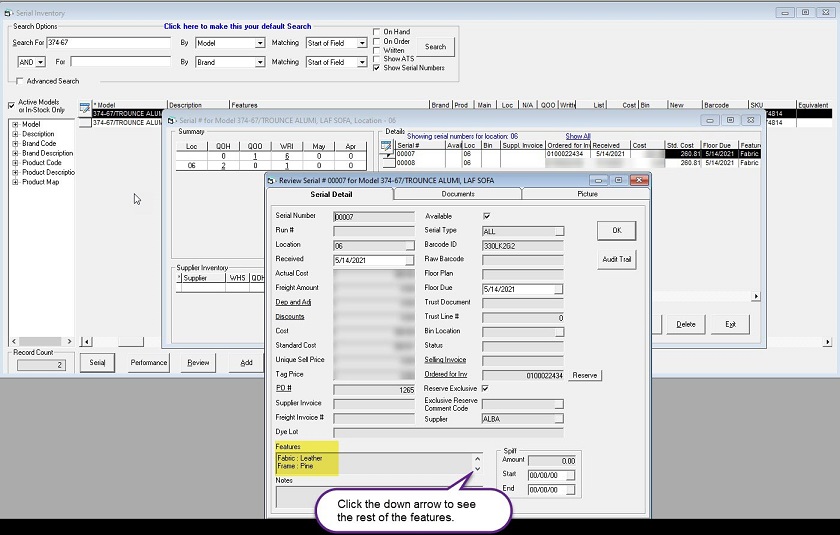Open the first Matching Start of Field dropdown
The width and height of the screenshot is (840, 535).
point(362,43)
